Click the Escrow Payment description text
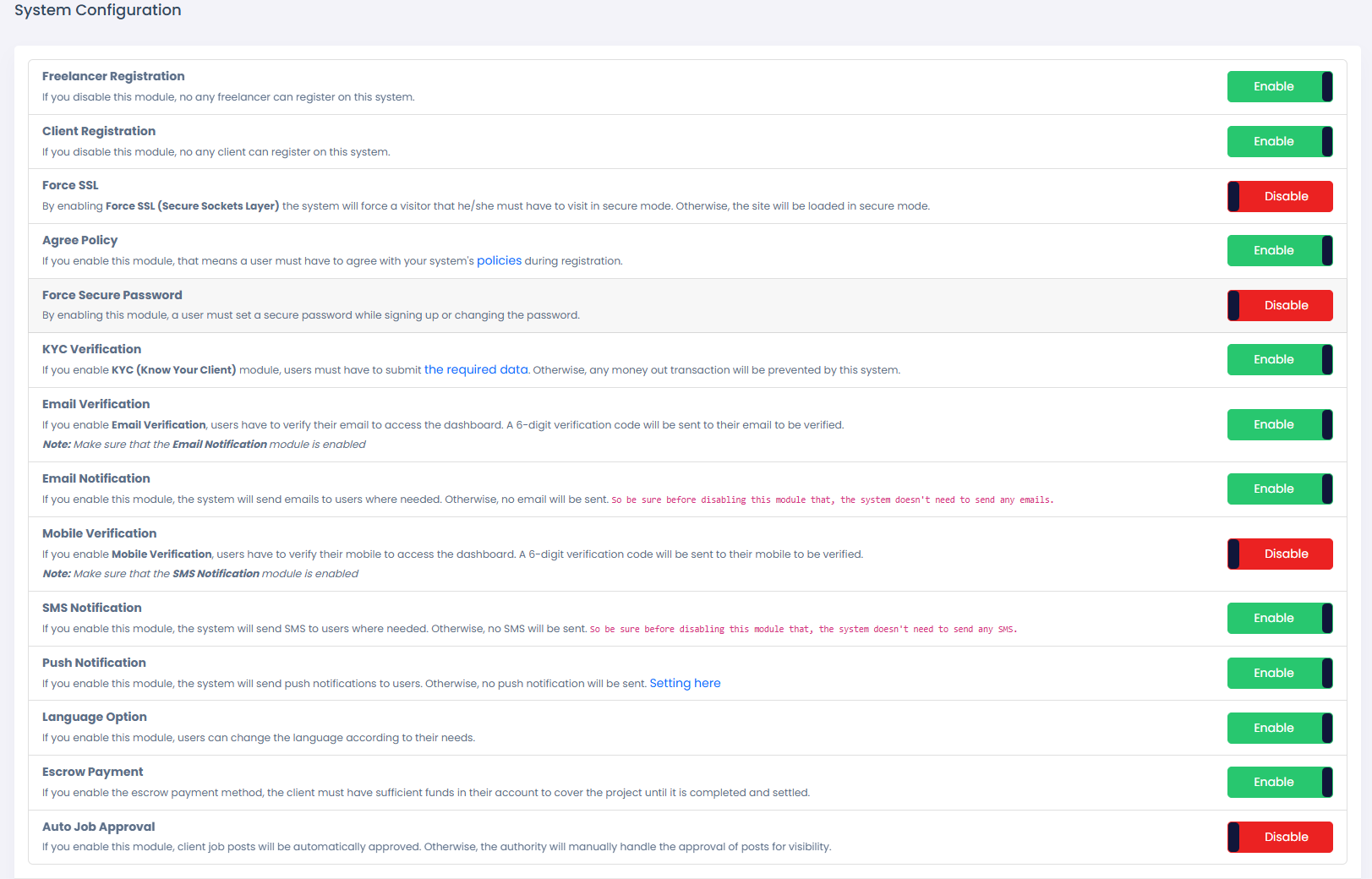Viewport: 1372px width, 879px height. [425, 793]
